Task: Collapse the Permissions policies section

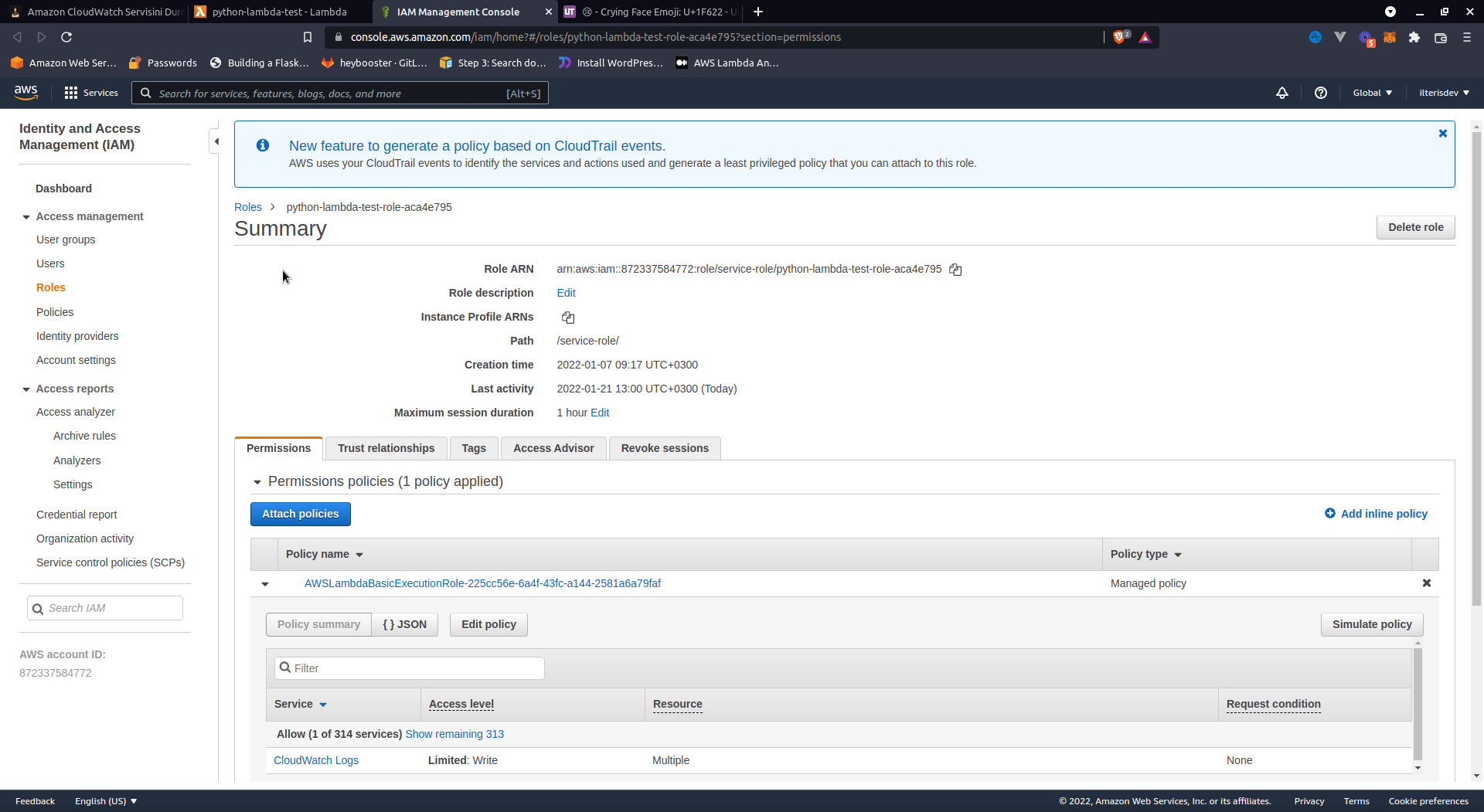Action: [x=257, y=482]
